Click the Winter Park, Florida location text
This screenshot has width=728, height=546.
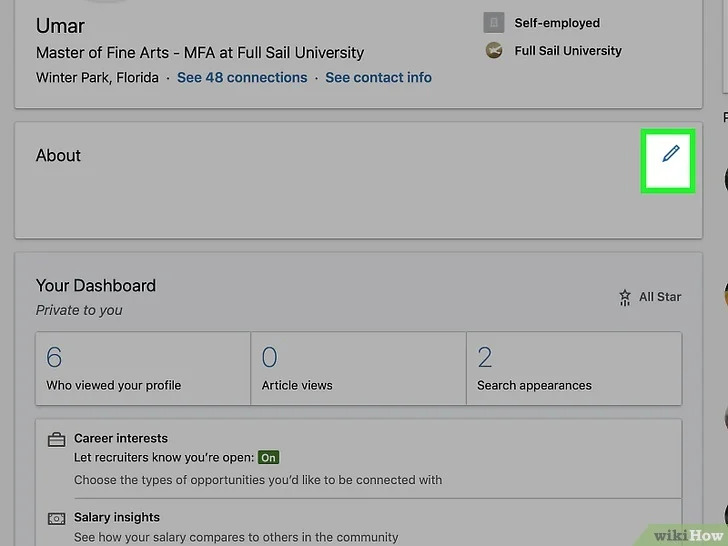click(x=97, y=77)
